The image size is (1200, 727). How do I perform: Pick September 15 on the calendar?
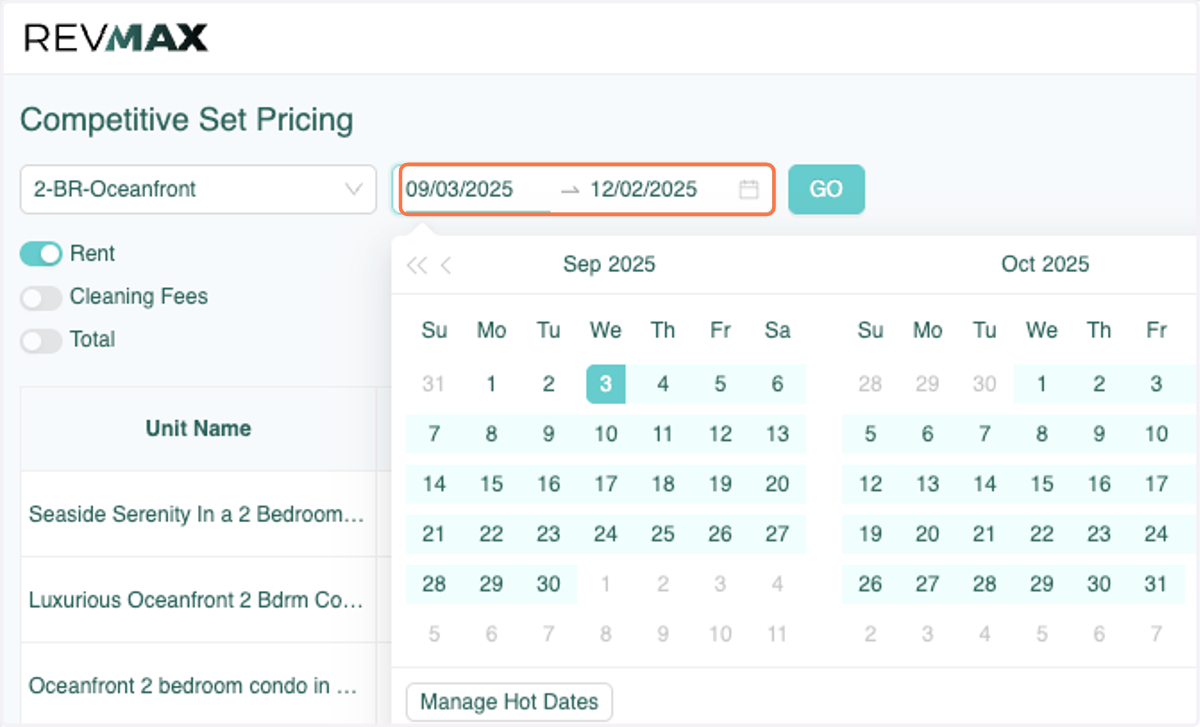point(491,484)
